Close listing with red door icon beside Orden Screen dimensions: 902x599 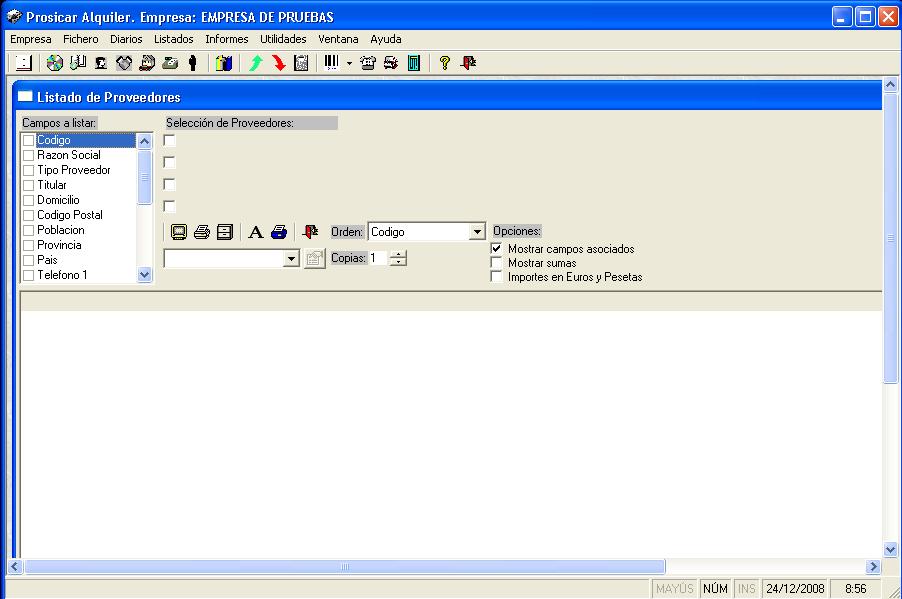pyautogui.click(x=310, y=232)
